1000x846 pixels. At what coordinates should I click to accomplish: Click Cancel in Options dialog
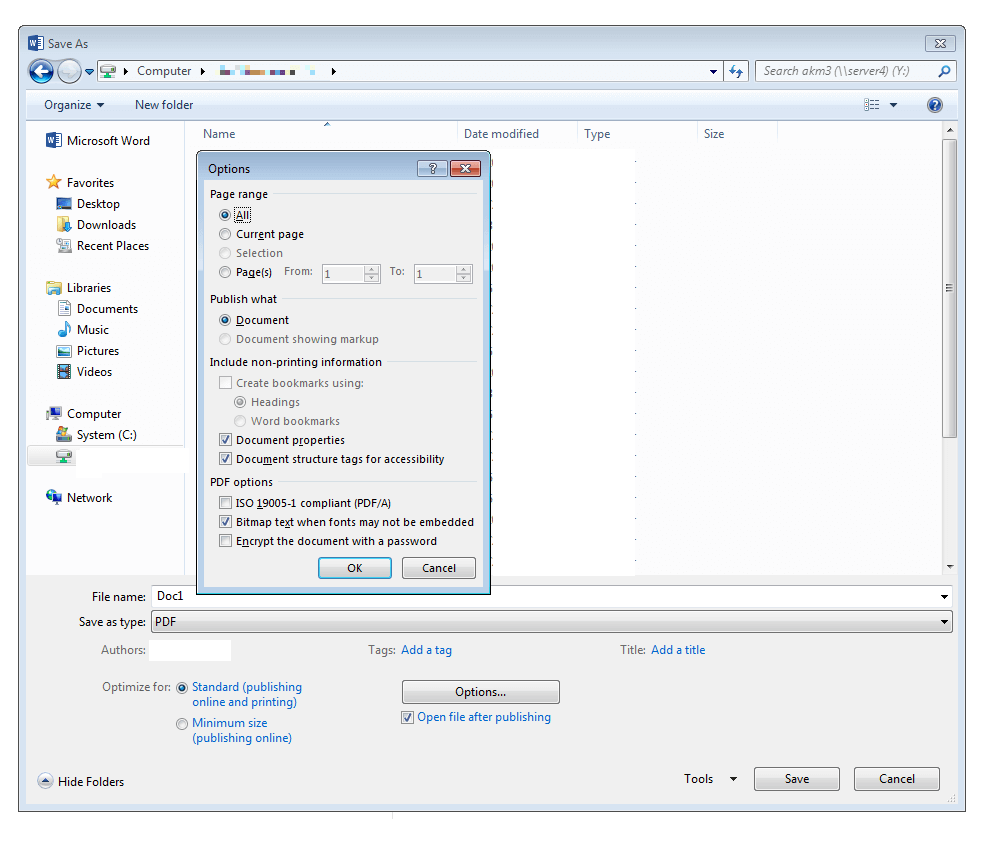click(439, 568)
